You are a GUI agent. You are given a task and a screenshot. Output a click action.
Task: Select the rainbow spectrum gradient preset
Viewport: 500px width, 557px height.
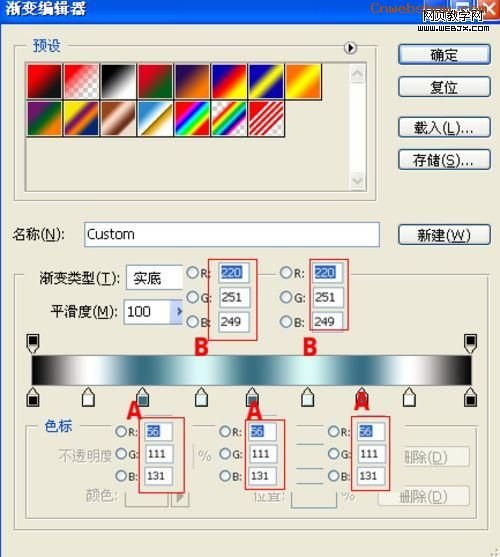(192, 119)
